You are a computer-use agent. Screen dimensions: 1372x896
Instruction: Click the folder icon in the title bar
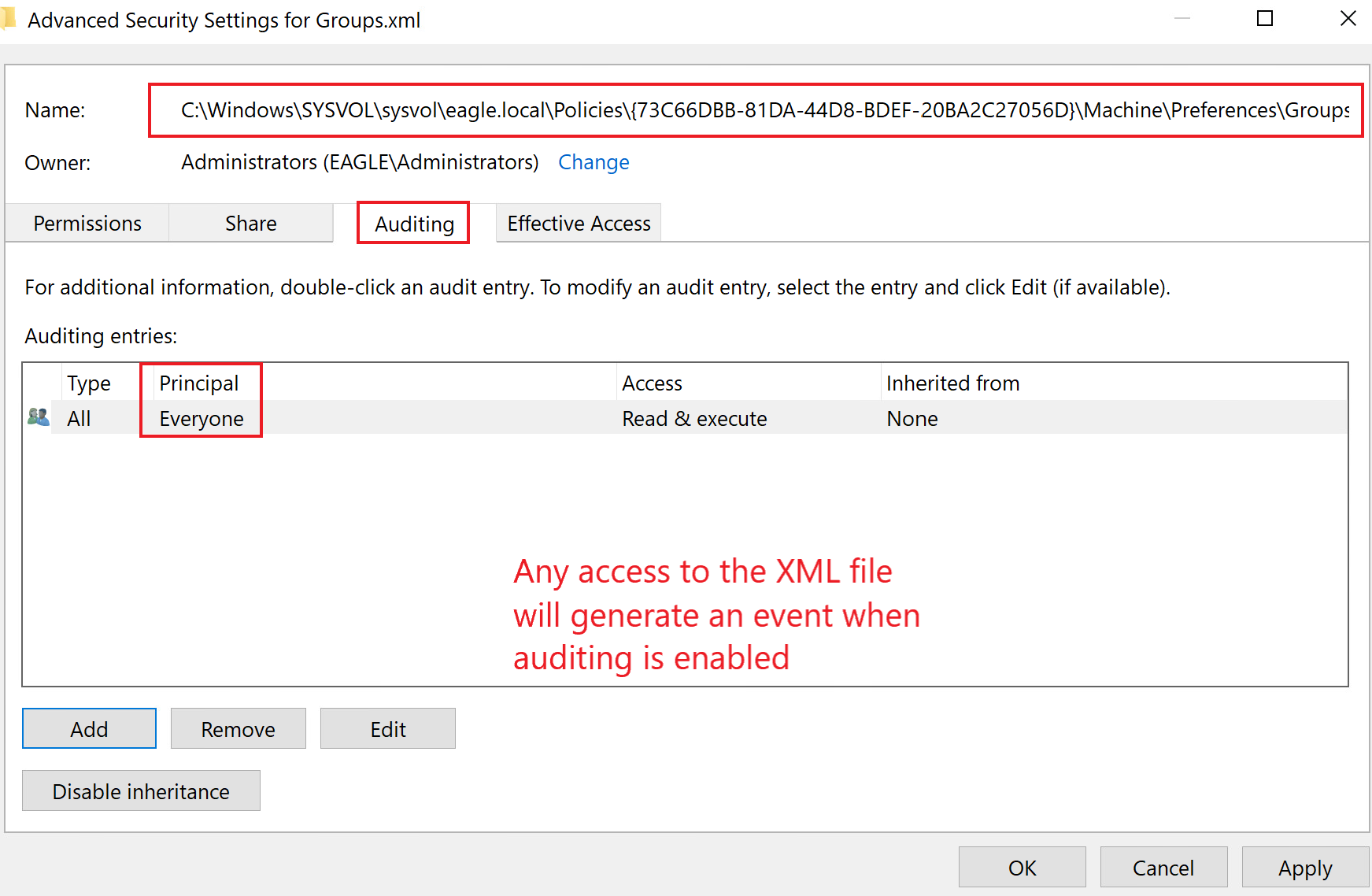(x=11, y=18)
